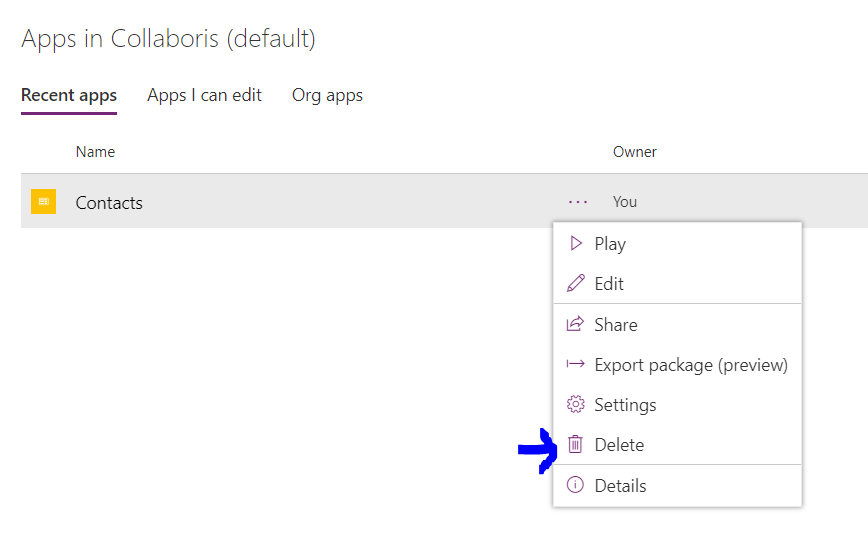Switch to Apps I can edit tab
This screenshot has height=536, width=868.
[x=204, y=96]
